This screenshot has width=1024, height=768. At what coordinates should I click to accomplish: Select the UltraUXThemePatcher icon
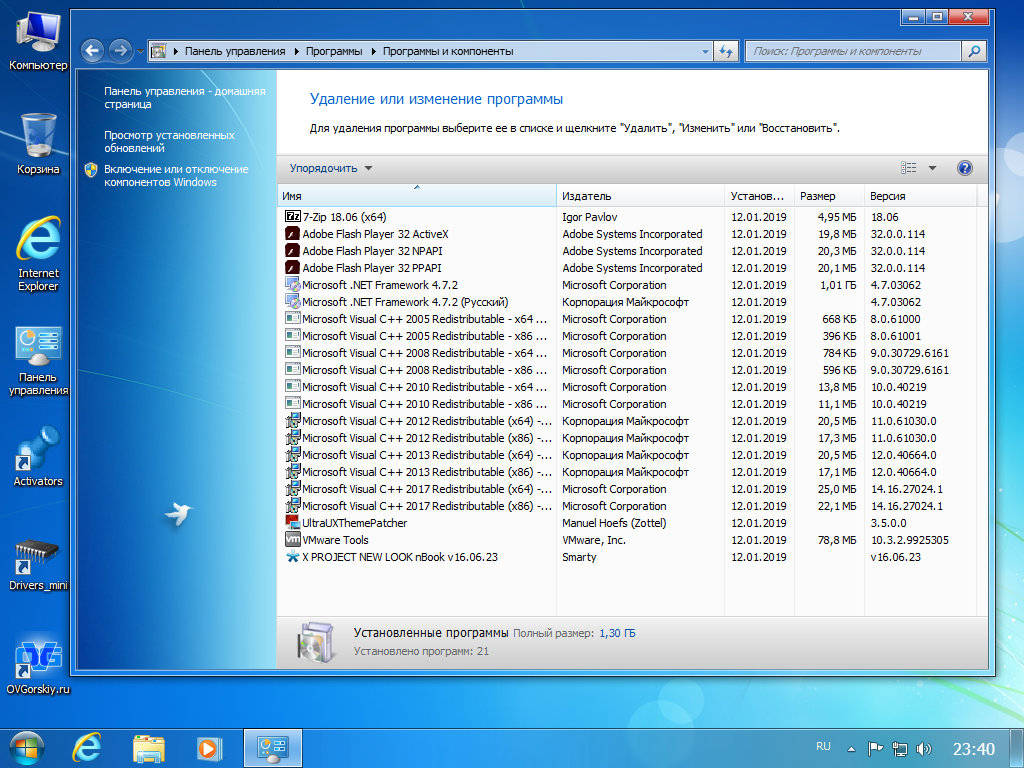(x=293, y=522)
